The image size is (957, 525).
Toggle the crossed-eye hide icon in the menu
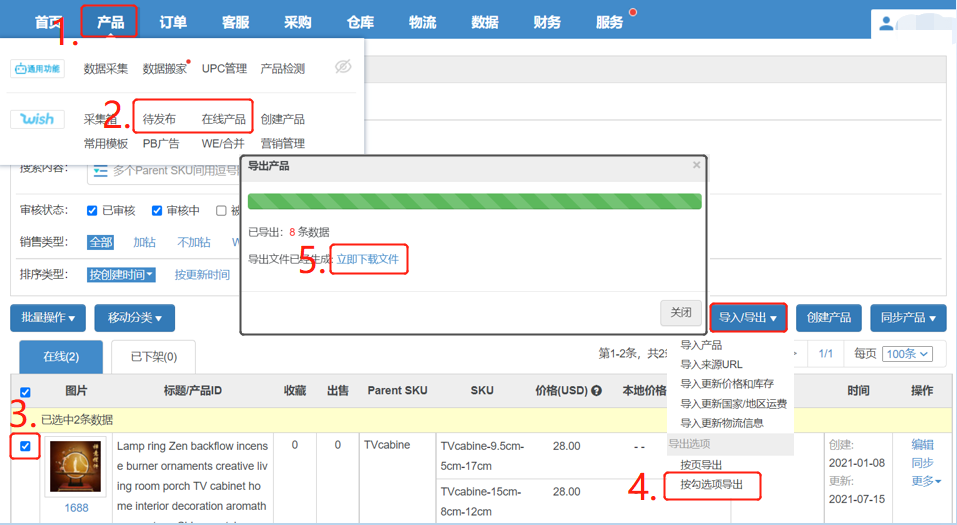coord(343,67)
